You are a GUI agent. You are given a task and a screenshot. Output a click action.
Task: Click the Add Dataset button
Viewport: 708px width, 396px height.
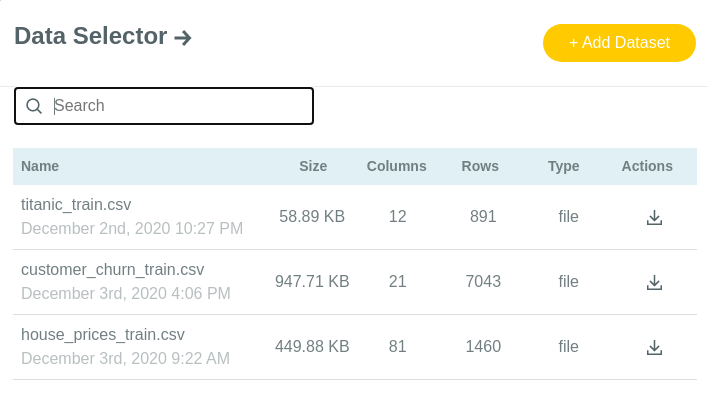619,43
